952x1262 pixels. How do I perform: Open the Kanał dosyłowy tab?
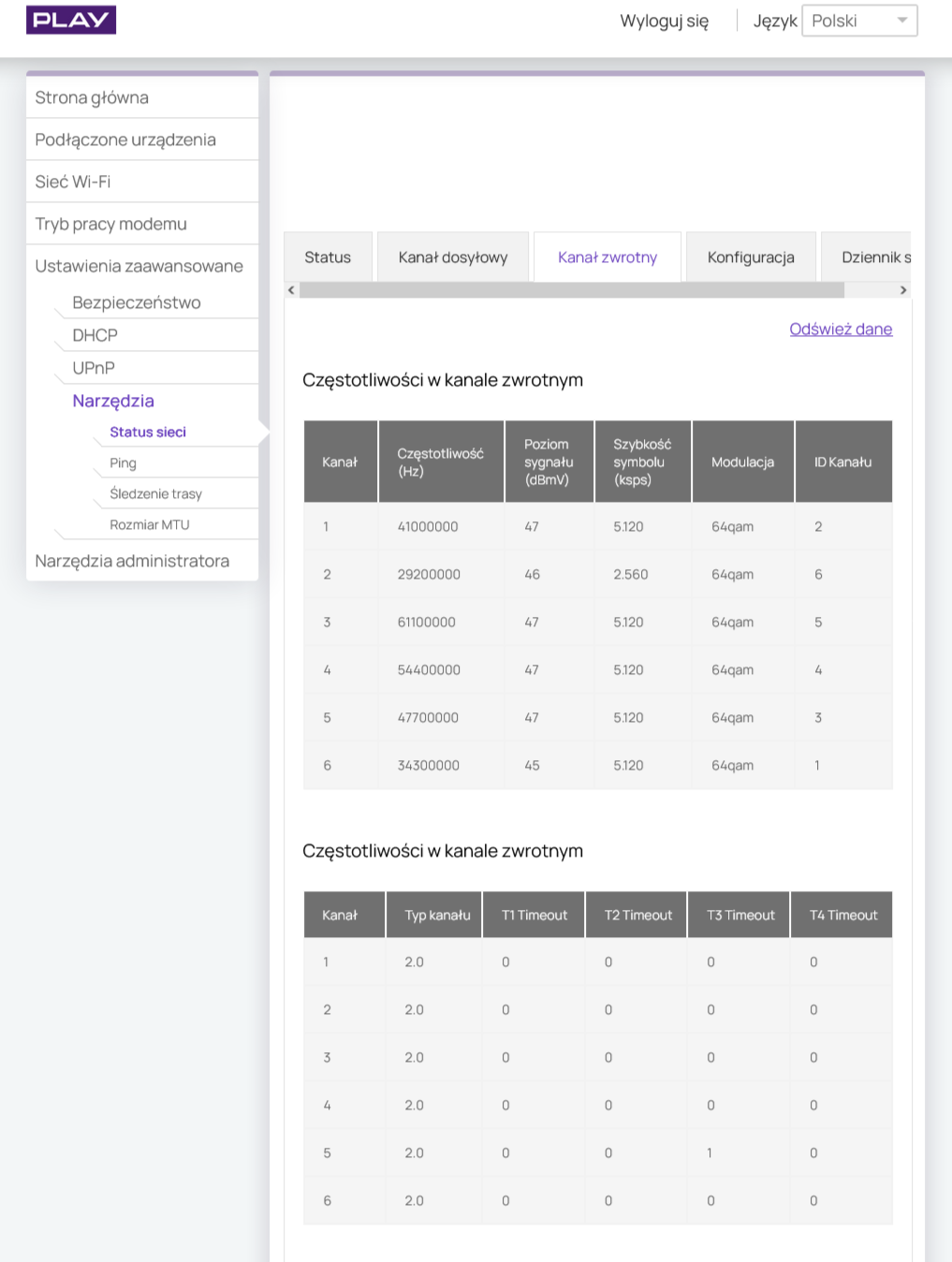point(453,257)
